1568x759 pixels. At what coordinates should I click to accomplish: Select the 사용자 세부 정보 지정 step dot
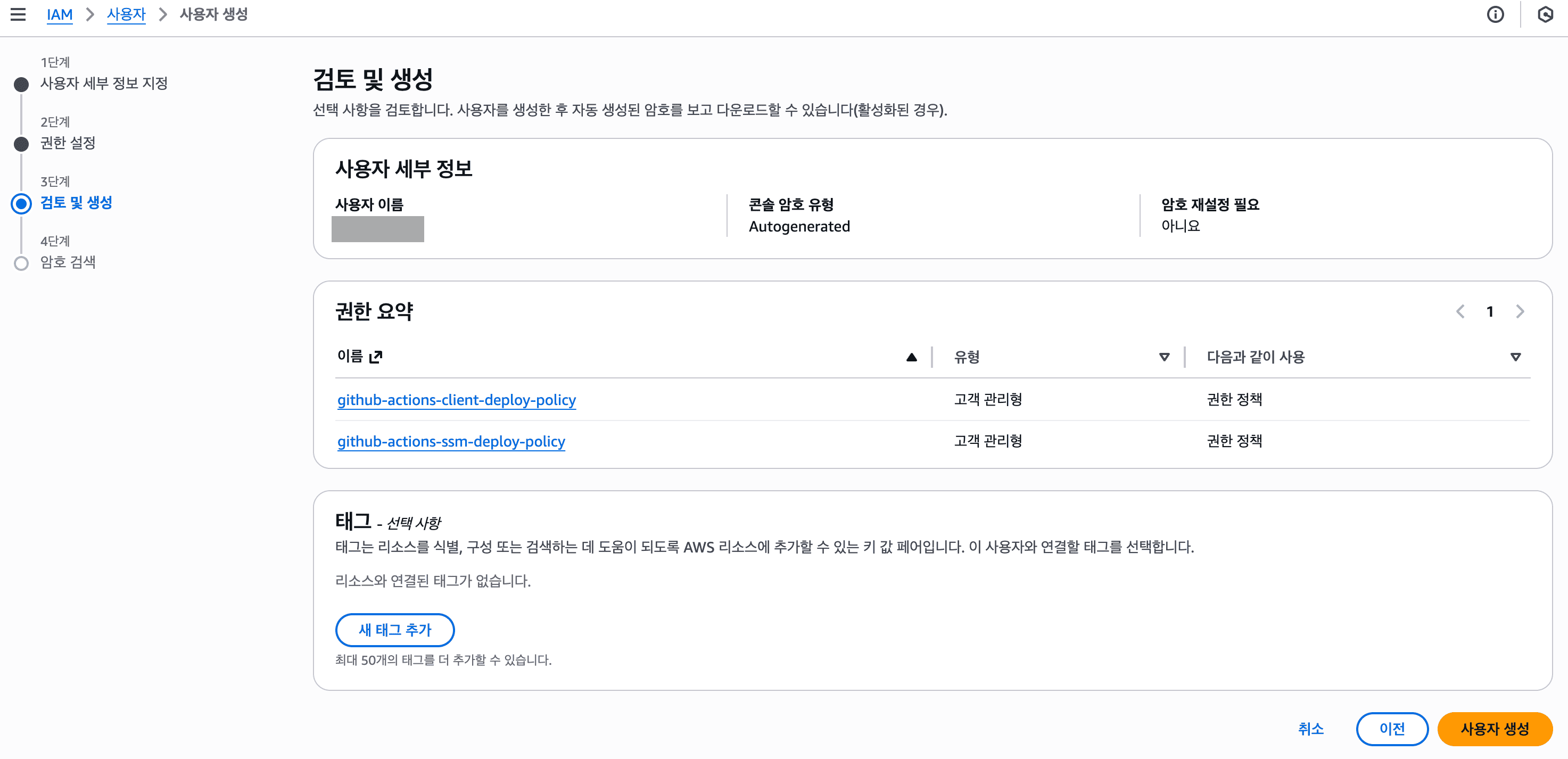[21, 84]
